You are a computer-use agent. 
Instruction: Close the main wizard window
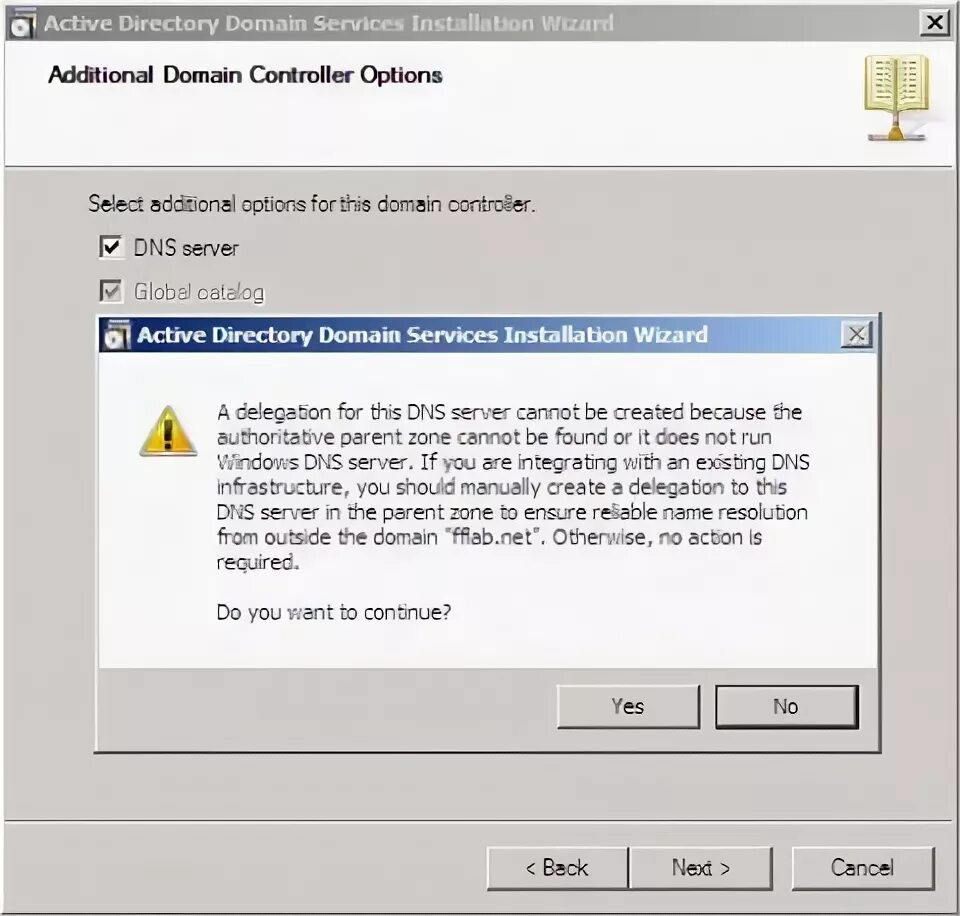(x=935, y=23)
